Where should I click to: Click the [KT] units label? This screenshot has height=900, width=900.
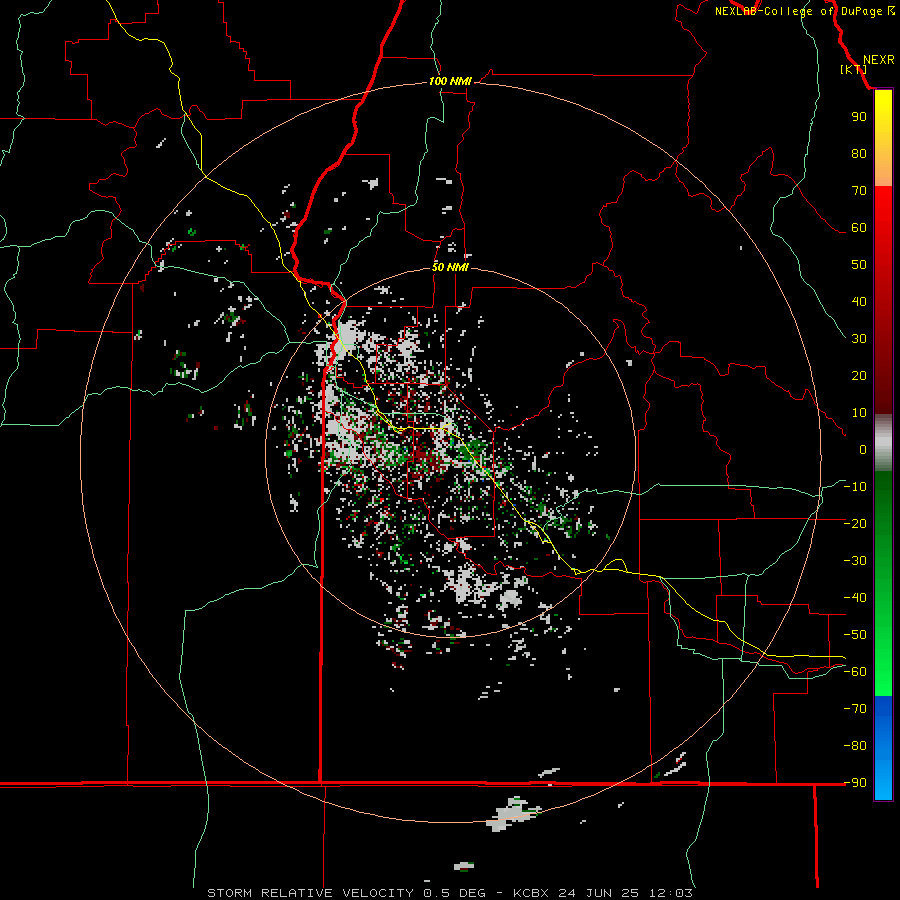pos(853,69)
